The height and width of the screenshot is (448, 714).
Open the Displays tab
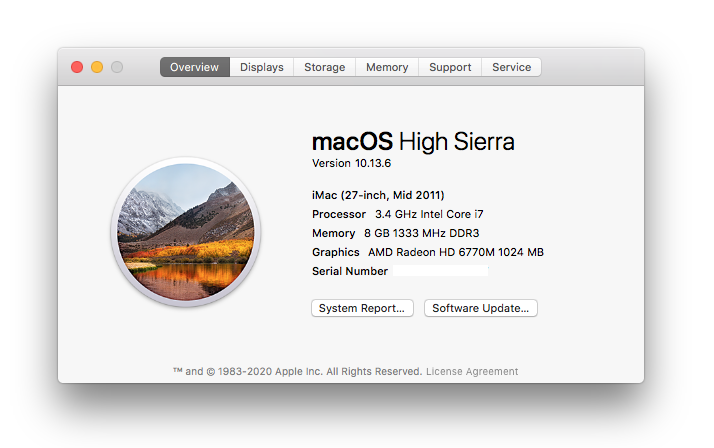point(261,67)
